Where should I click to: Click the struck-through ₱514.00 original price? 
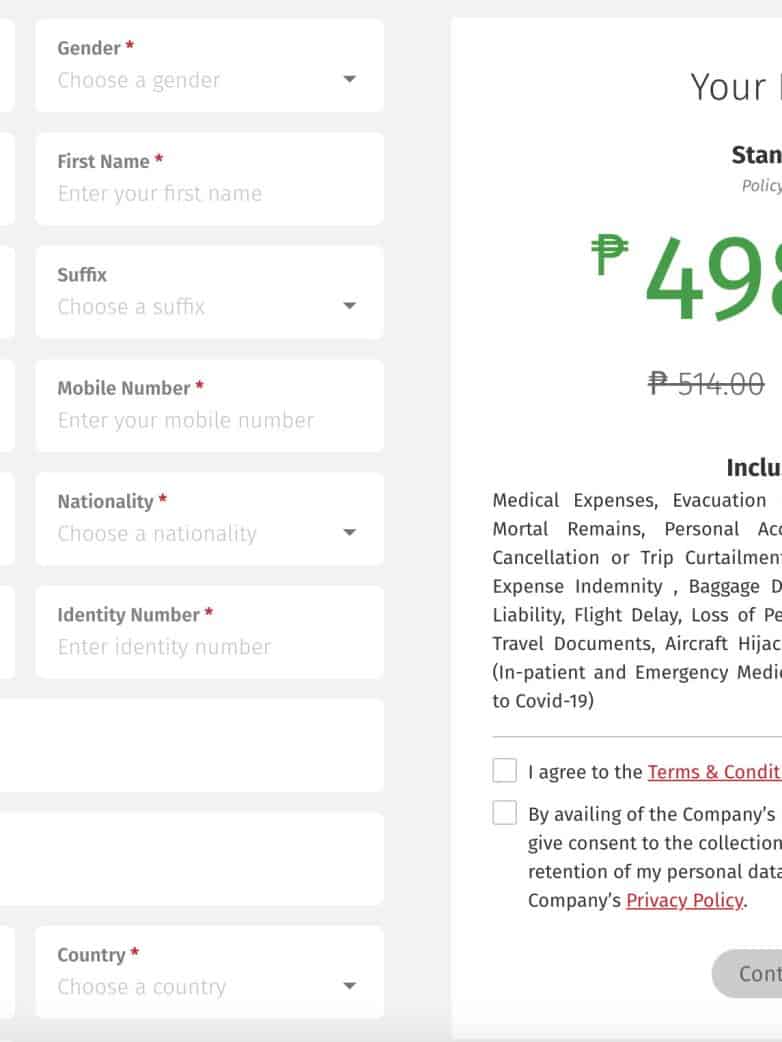coord(707,383)
